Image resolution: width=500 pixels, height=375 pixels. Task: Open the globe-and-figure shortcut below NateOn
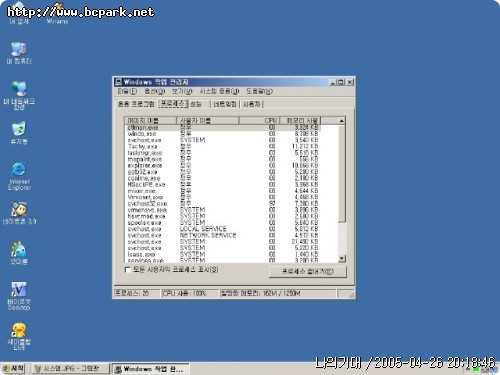pyautogui.click(x=19, y=253)
